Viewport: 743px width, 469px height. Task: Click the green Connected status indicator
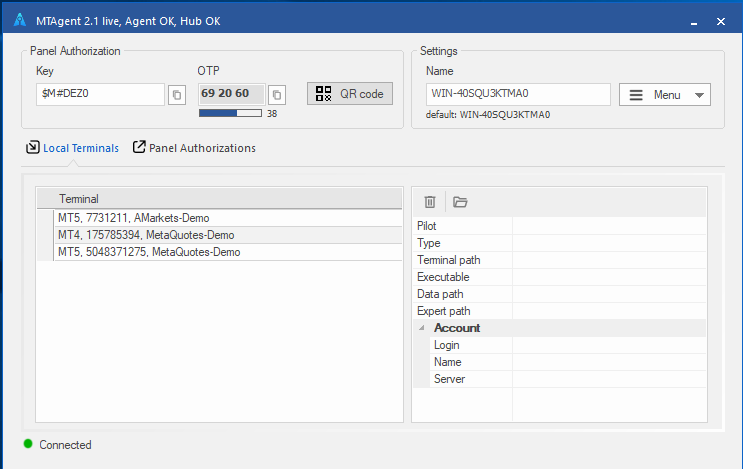pyautogui.click(x=28, y=444)
